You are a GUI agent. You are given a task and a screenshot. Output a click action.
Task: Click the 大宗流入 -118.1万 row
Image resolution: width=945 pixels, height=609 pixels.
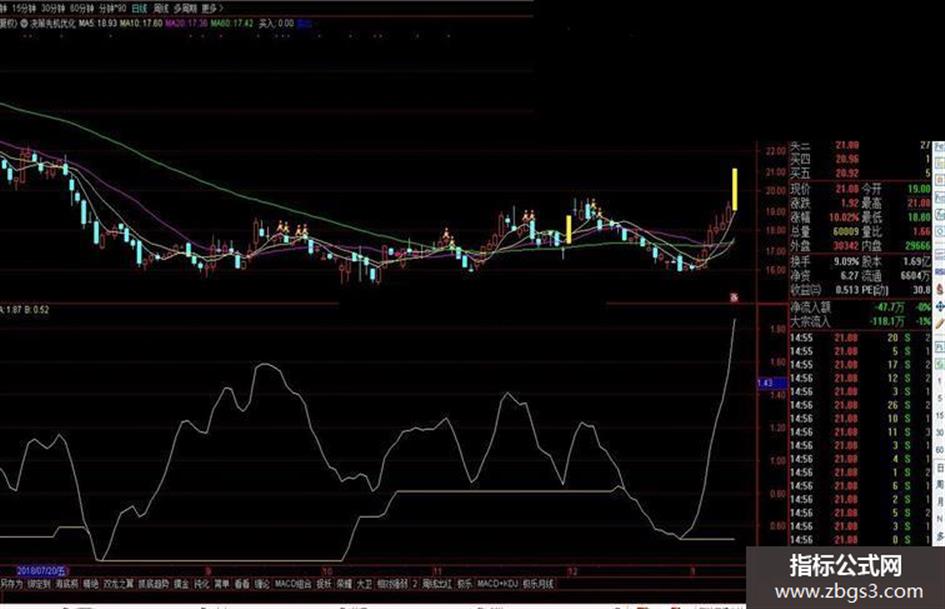click(x=861, y=322)
